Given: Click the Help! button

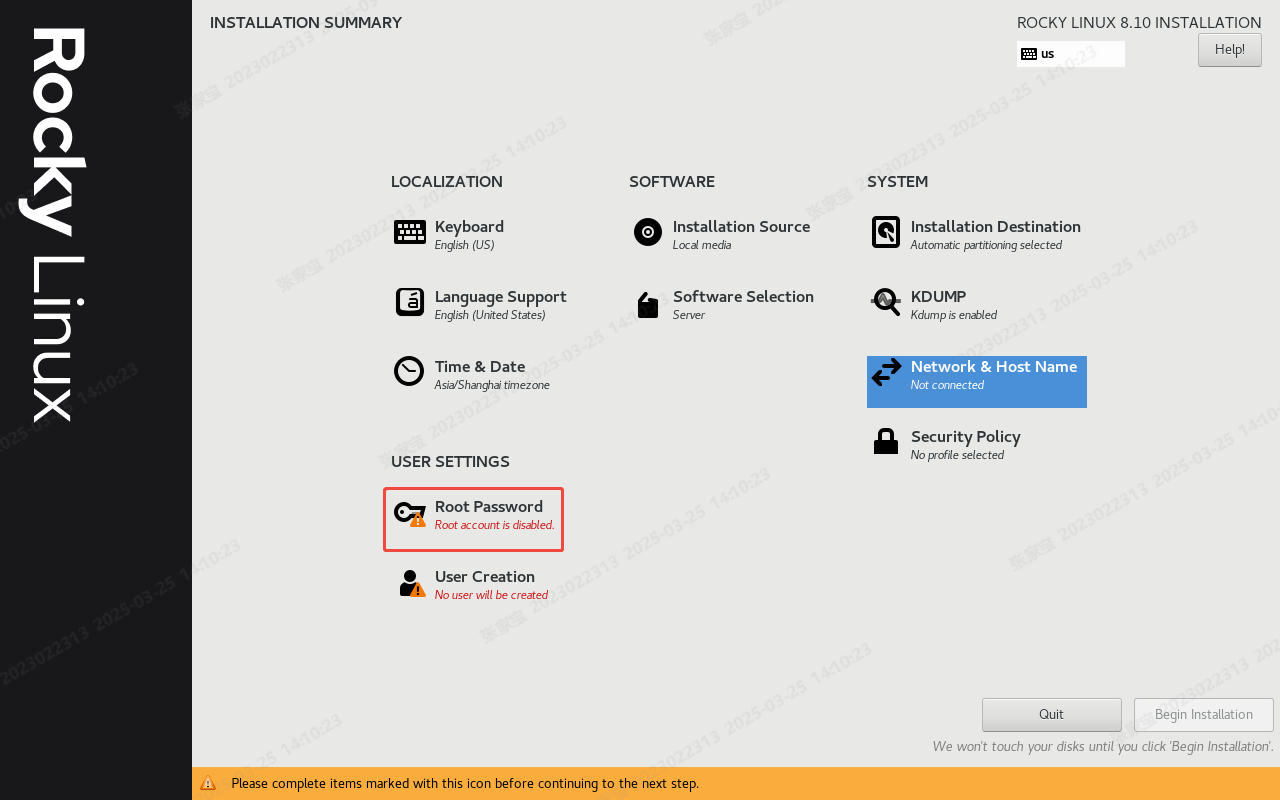Looking at the screenshot, I should [1230, 50].
